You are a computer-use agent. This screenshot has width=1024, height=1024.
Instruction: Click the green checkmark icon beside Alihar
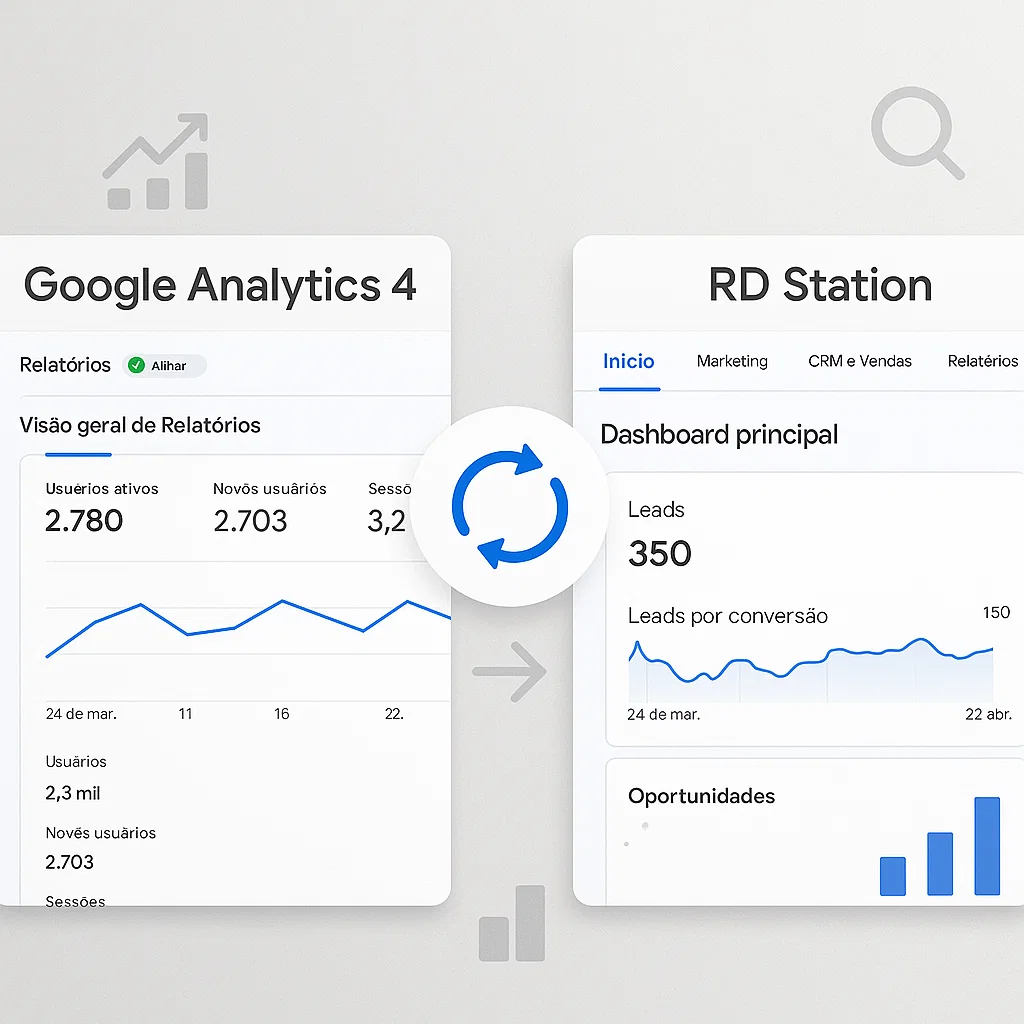[136, 365]
